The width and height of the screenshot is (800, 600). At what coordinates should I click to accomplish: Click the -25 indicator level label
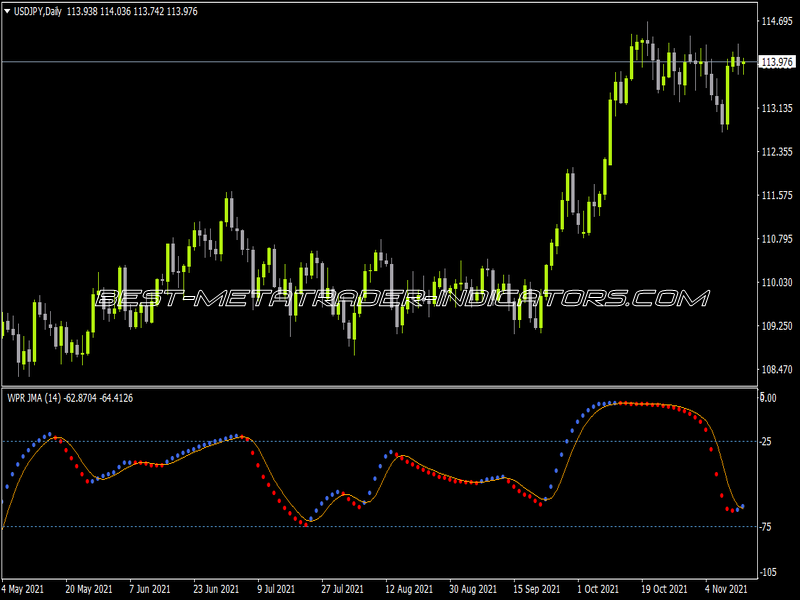click(765, 441)
